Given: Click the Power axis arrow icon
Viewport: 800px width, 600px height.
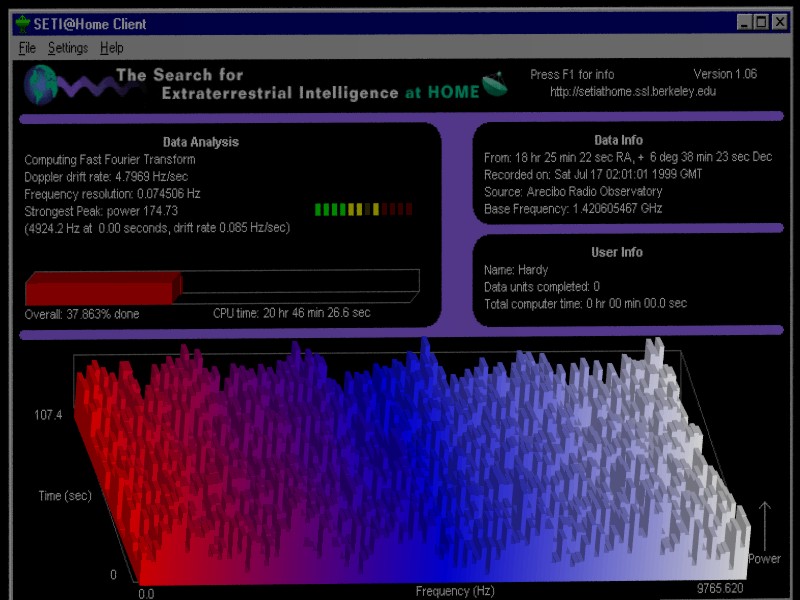Looking at the screenshot, I should point(764,524).
